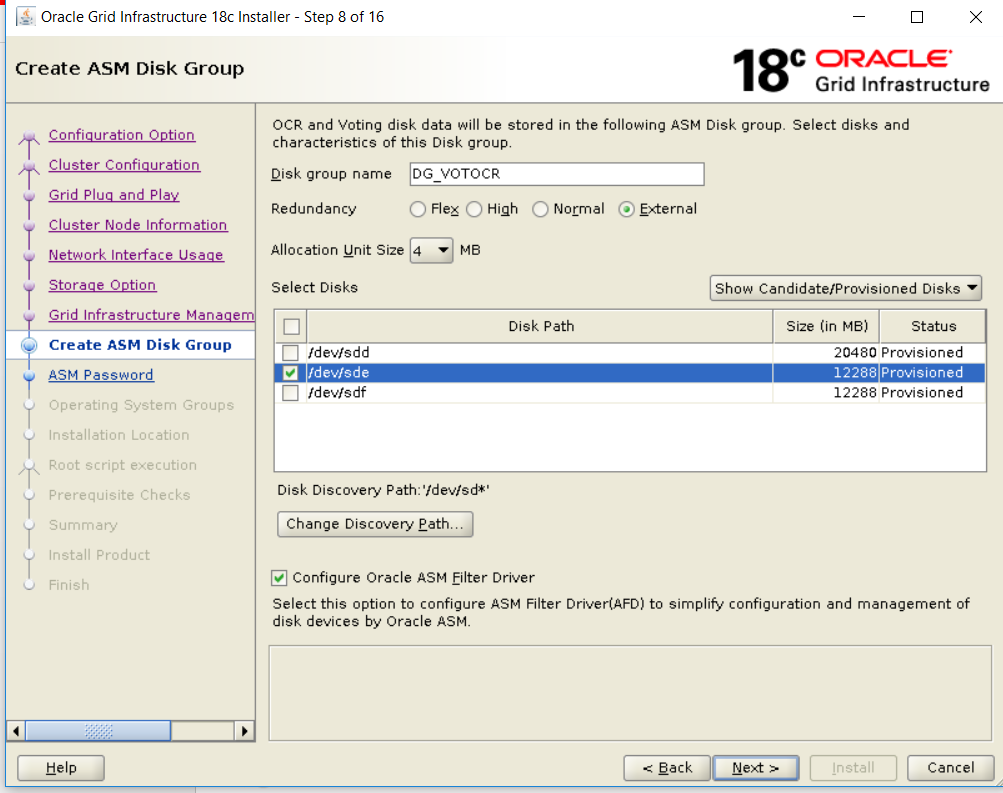Click the Java installer title bar icon
1003x793 pixels.
(26, 17)
